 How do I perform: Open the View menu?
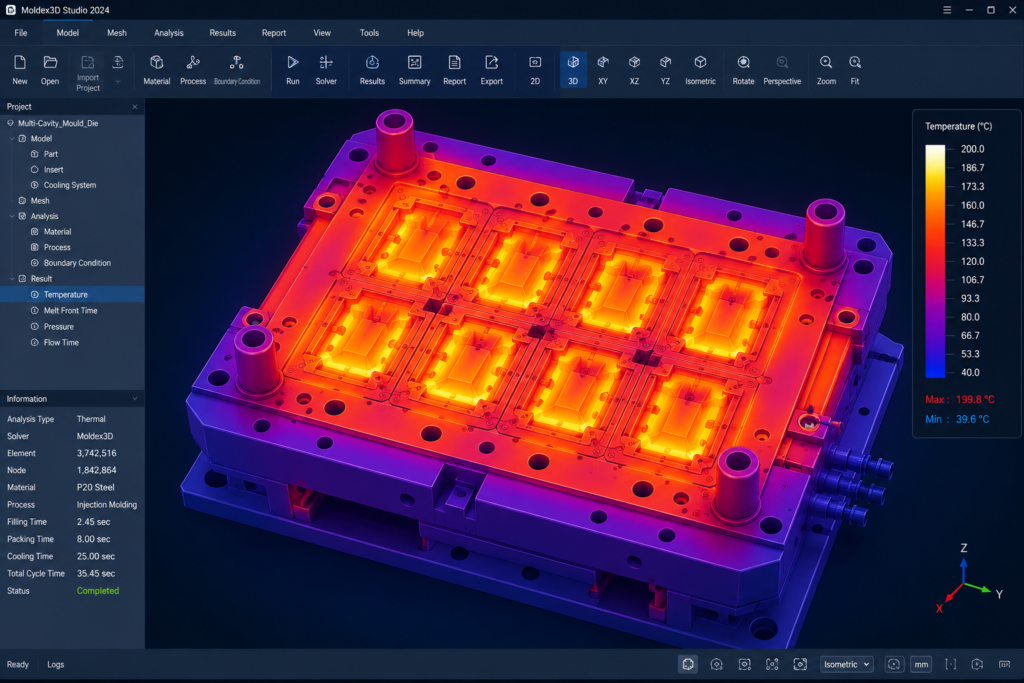[x=322, y=33]
